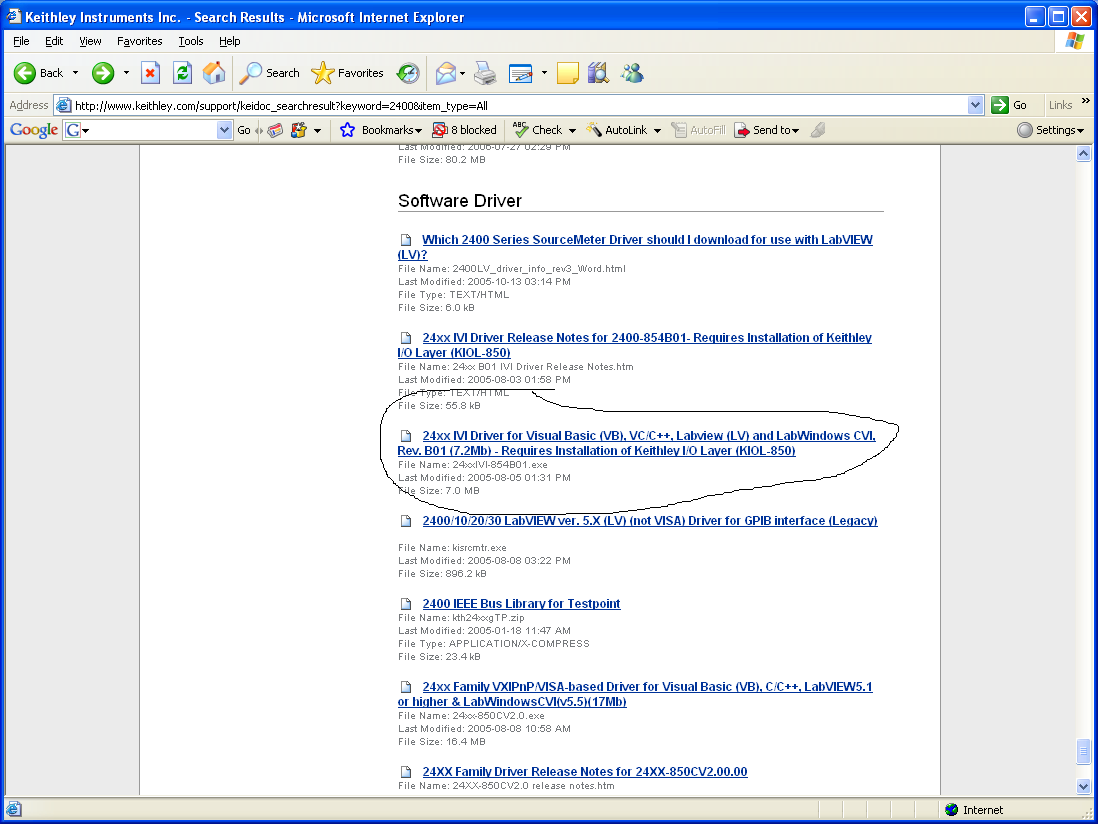Image resolution: width=1098 pixels, height=824 pixels.
Task: Open the 2400 IEEE Bus Library link
Action: [x=521, y=604]
